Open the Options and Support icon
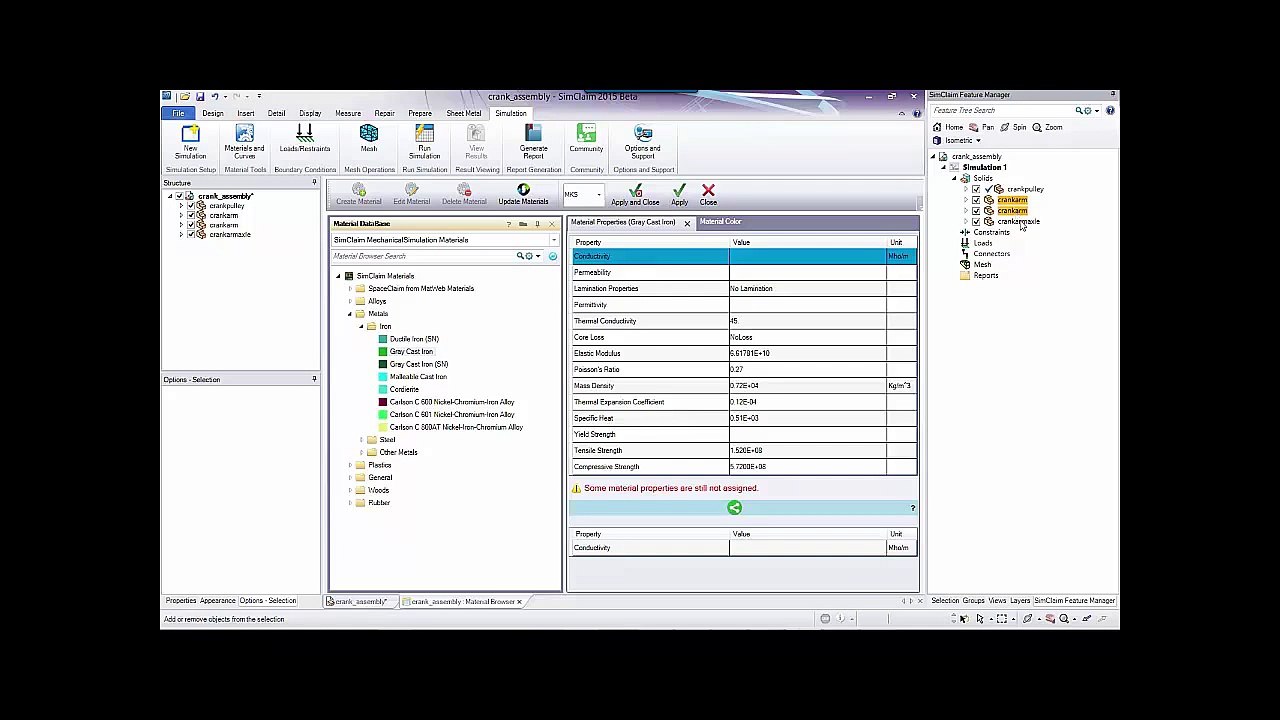 (642, 134)
